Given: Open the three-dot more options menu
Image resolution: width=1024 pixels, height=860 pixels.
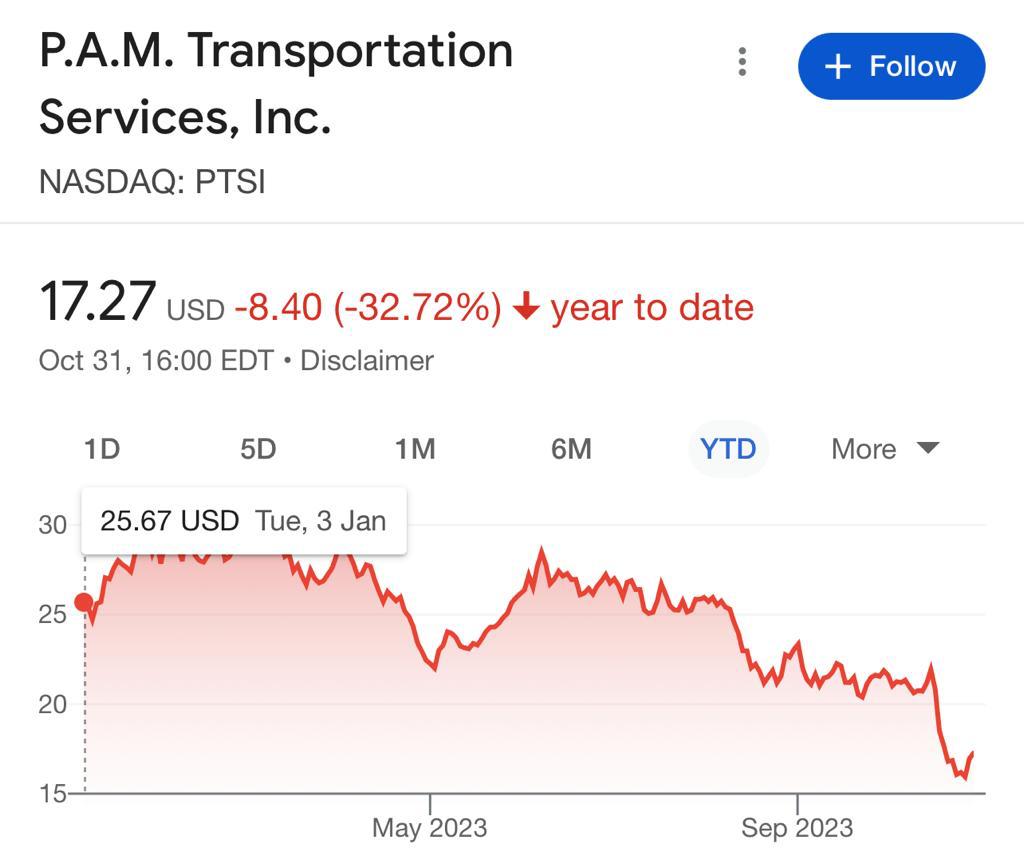Looking at the screenshot, I should [x=742, y=62].
